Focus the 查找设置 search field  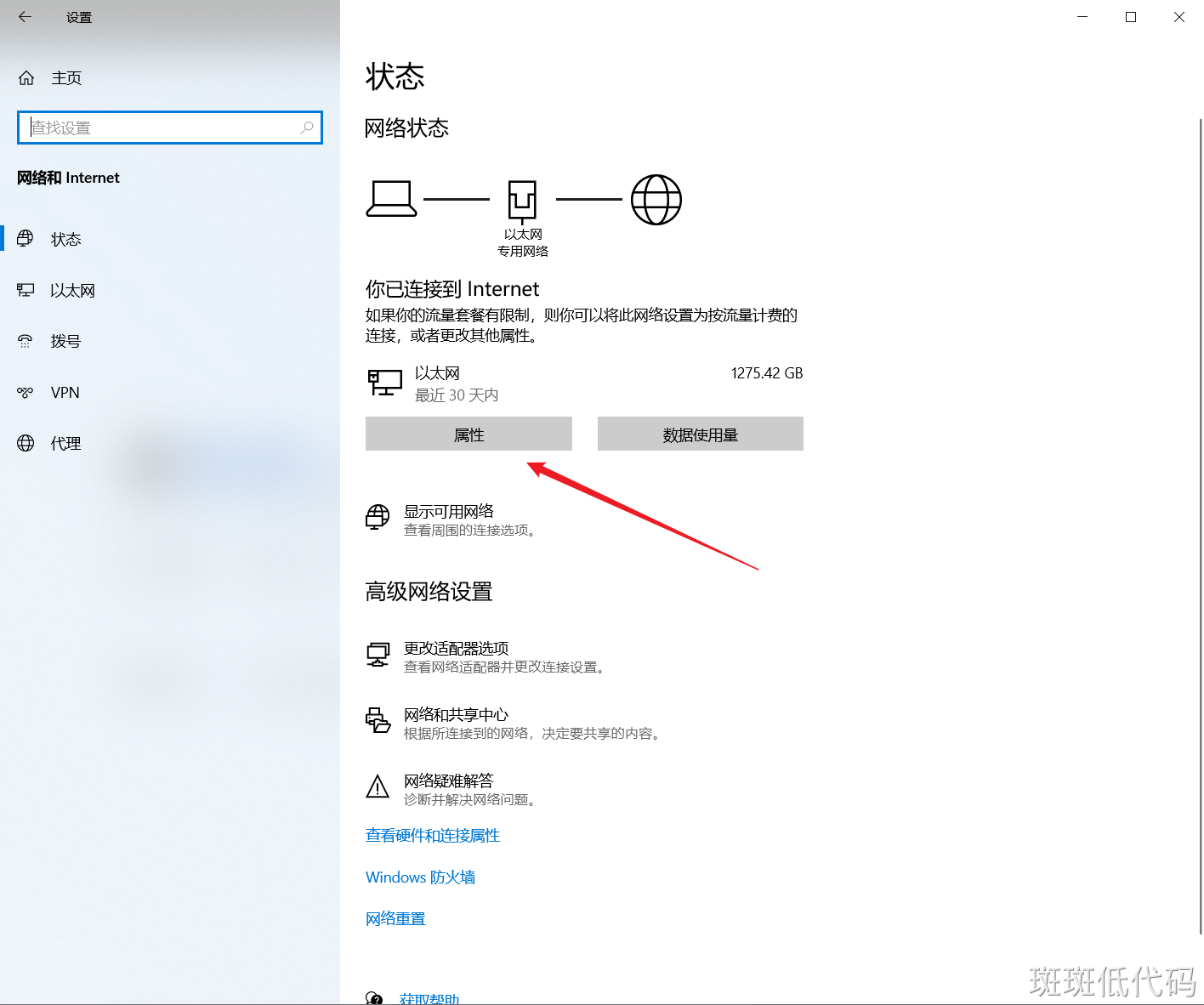(x=162, y=128)
